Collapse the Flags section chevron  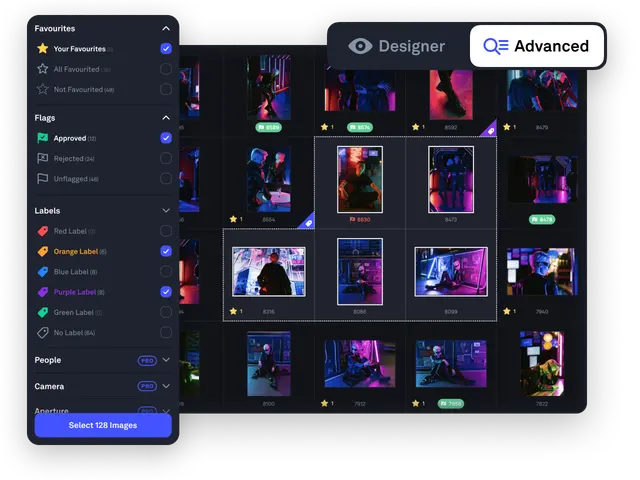(166, 118)
